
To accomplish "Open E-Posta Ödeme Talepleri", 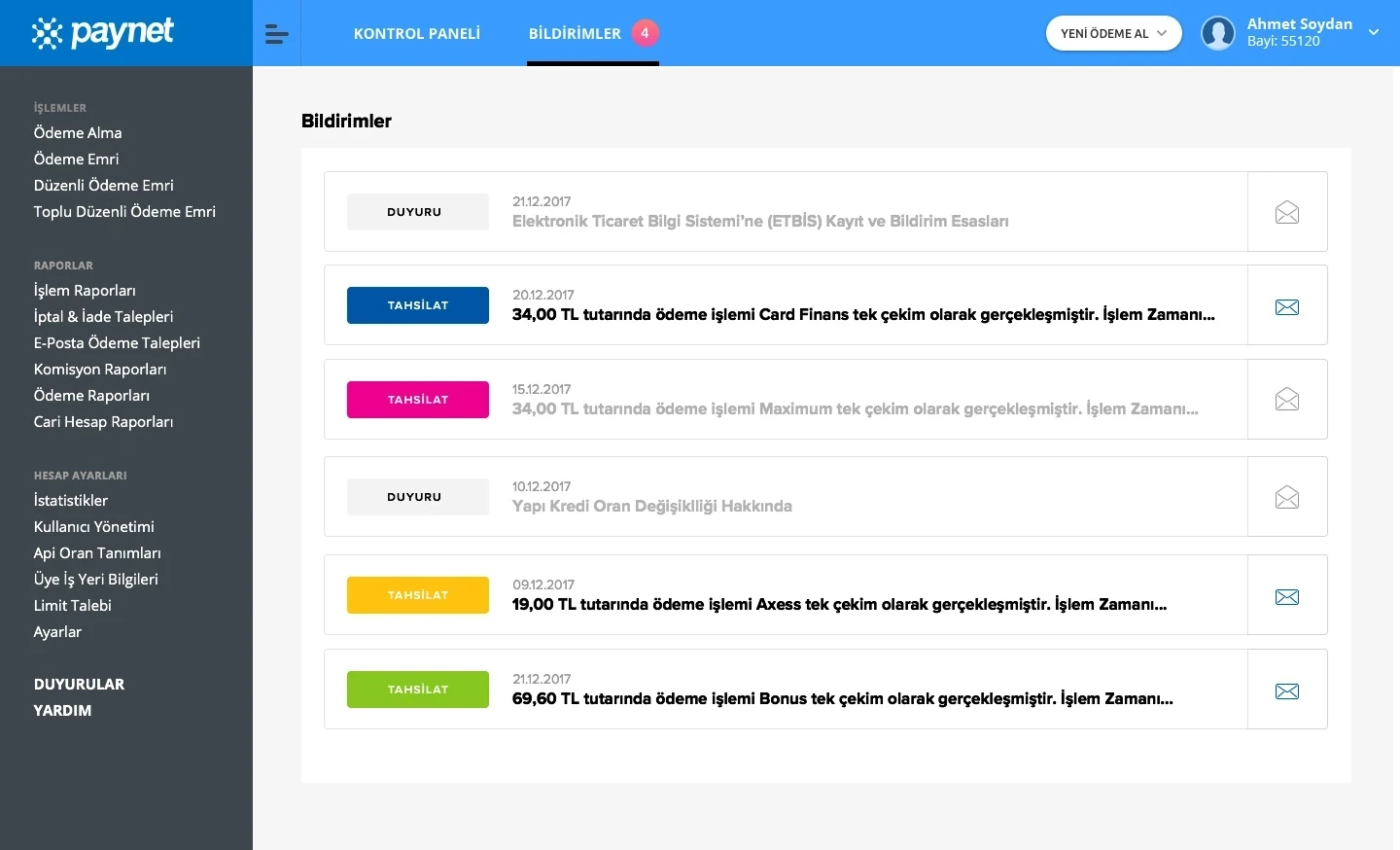I will coord(117,342).
